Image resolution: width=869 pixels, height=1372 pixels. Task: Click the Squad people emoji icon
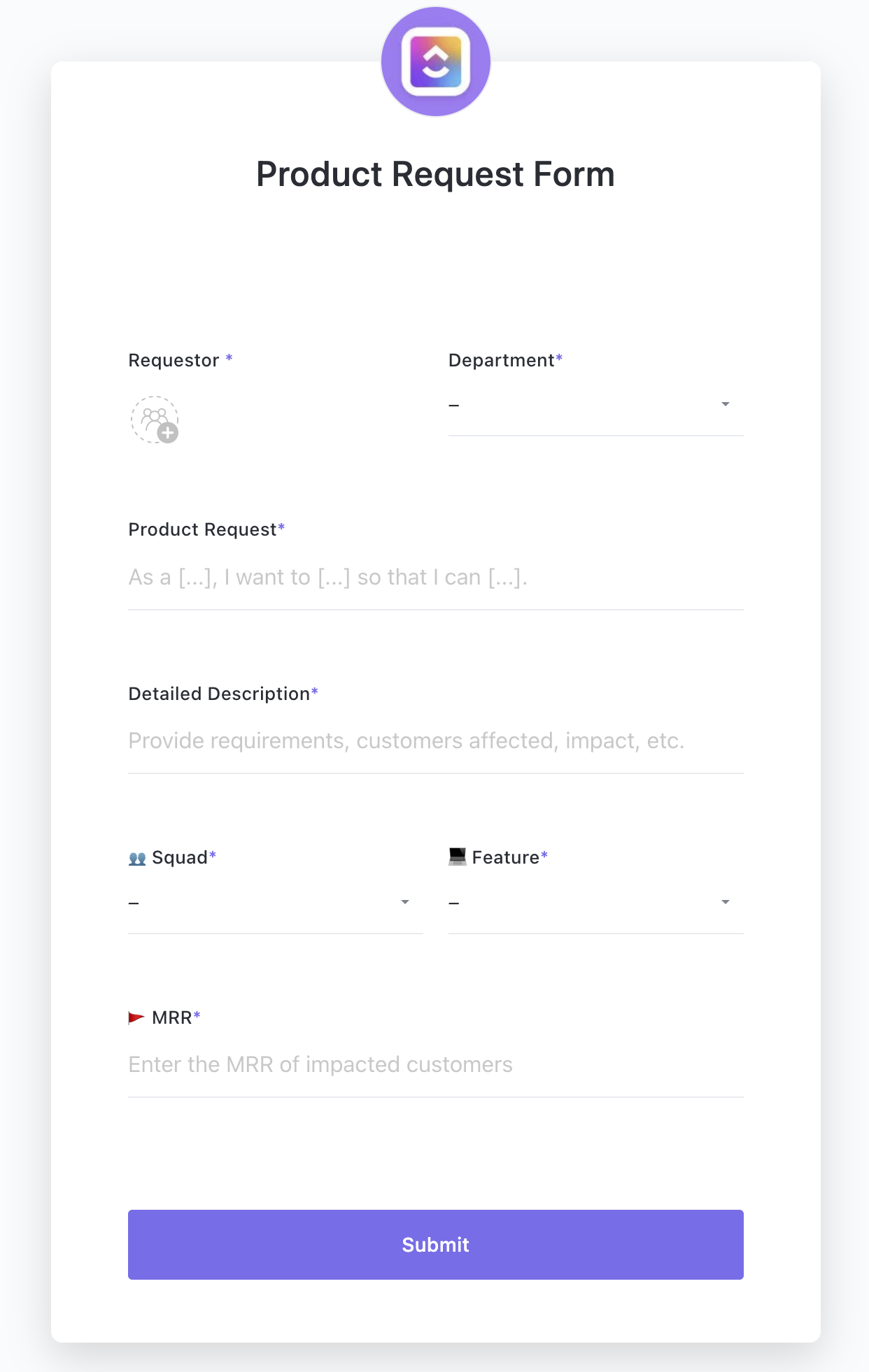coord(137,858)
